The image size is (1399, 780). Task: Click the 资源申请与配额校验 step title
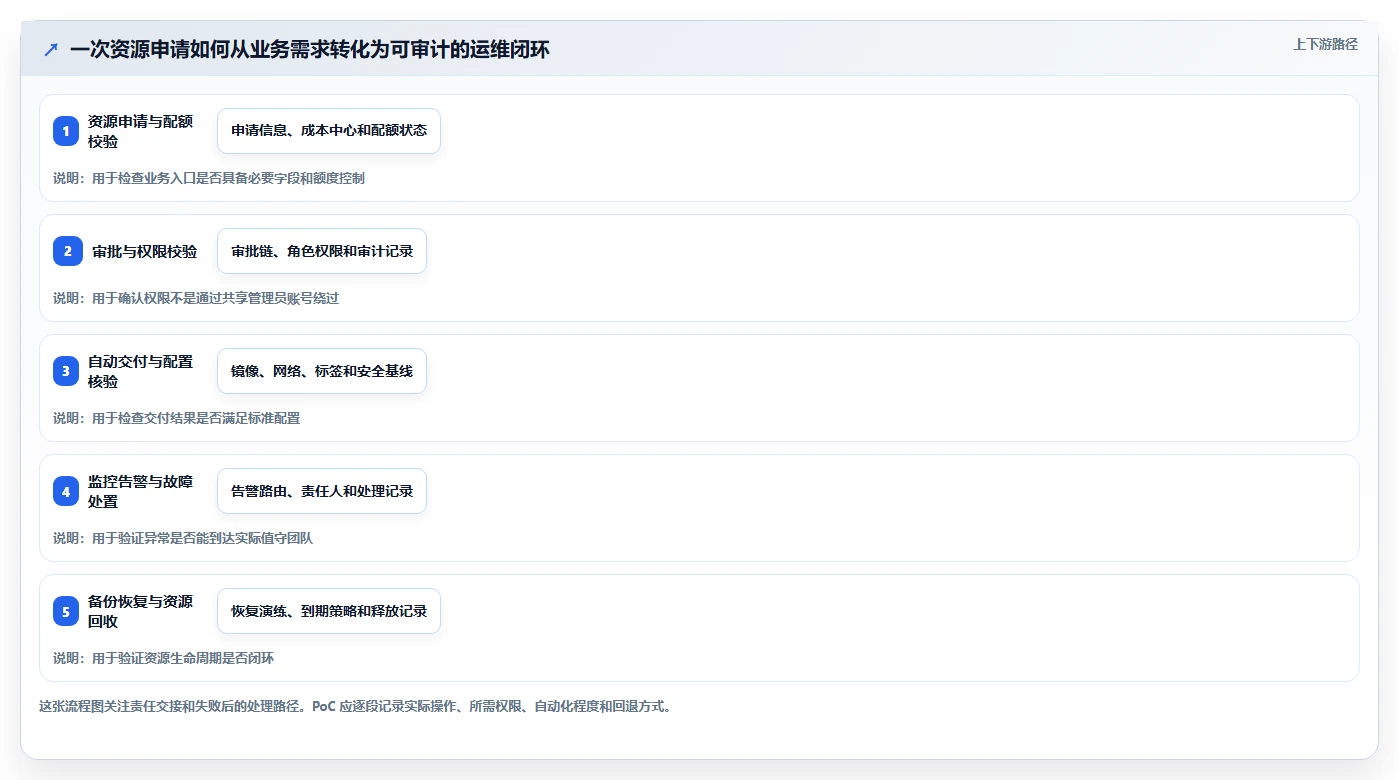[x=140, y=131]
